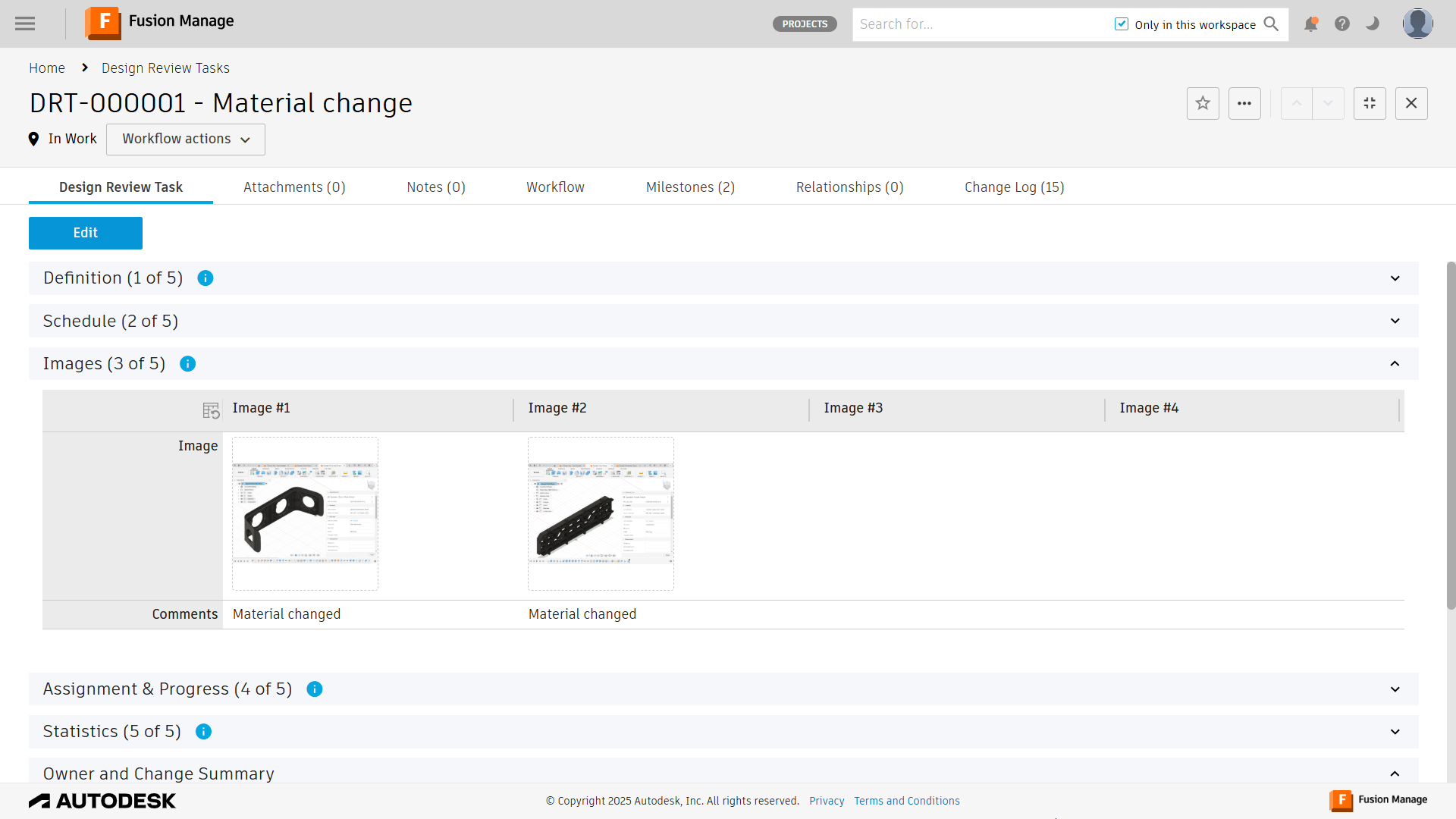
Task: Open the hamburger navigation menu
Action: (x=25, y=24)
